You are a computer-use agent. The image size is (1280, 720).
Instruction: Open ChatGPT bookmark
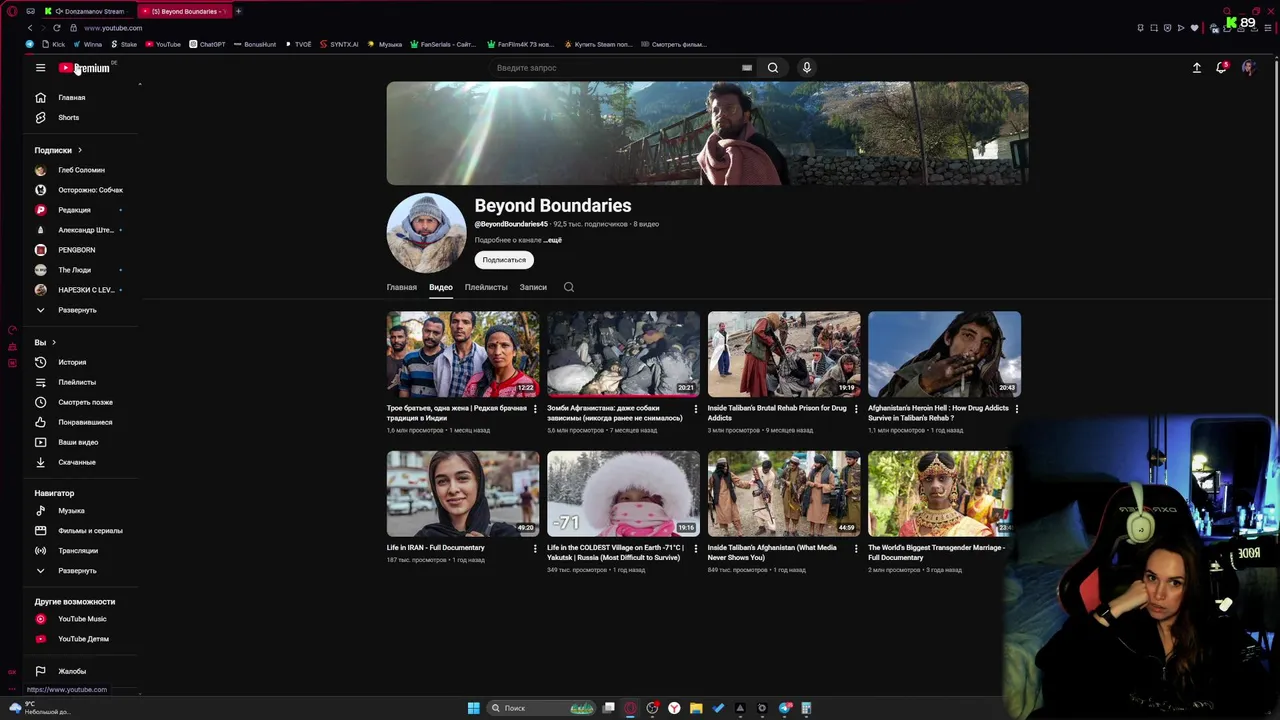[x=207, y=44]
